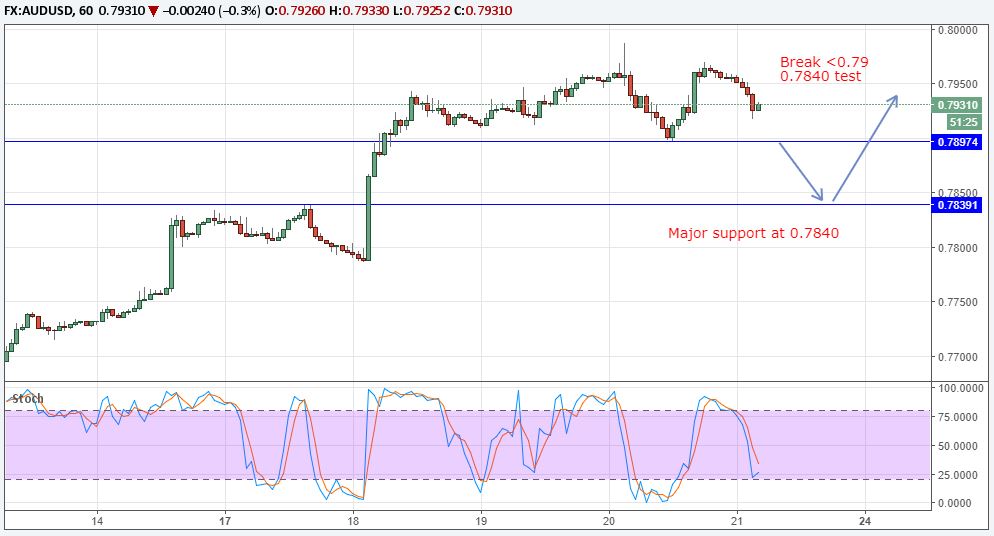
Task: Click date label 20 on time axis
Action: pos(609,521)
